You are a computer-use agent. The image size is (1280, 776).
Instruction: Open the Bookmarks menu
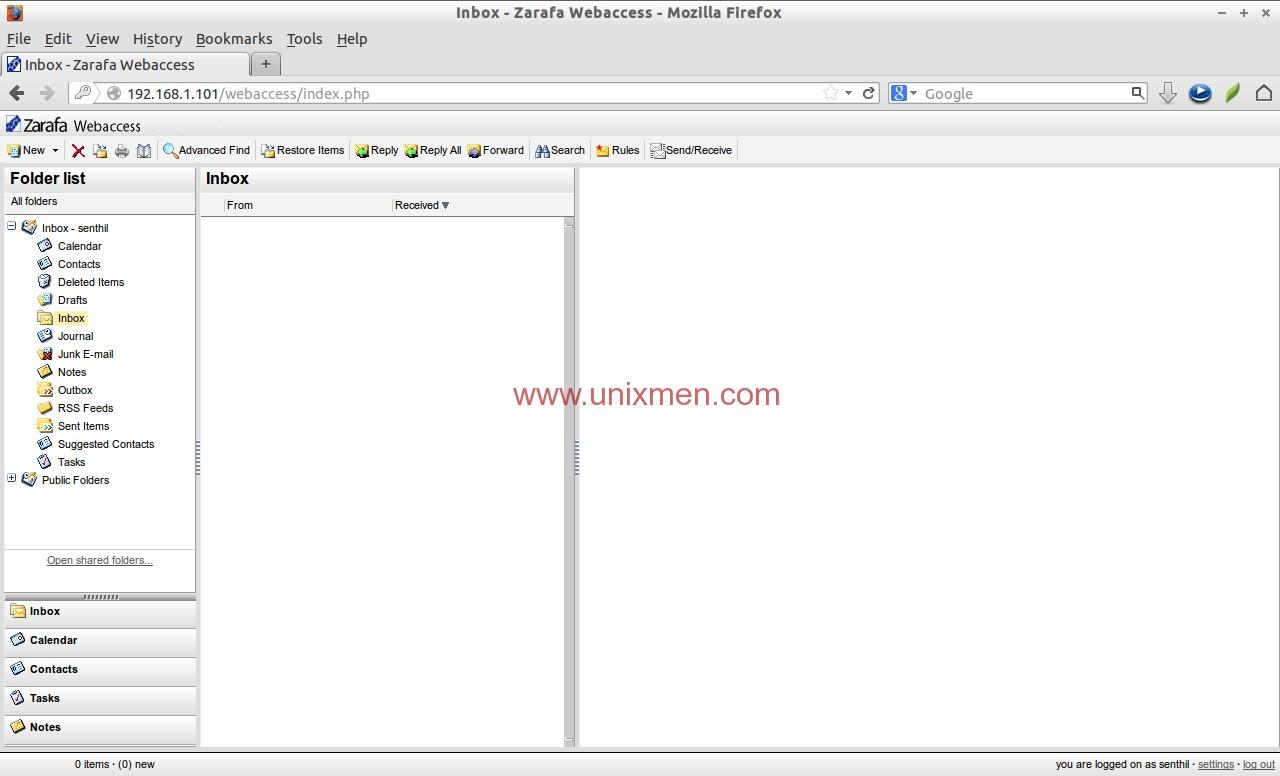click(234, 39)
